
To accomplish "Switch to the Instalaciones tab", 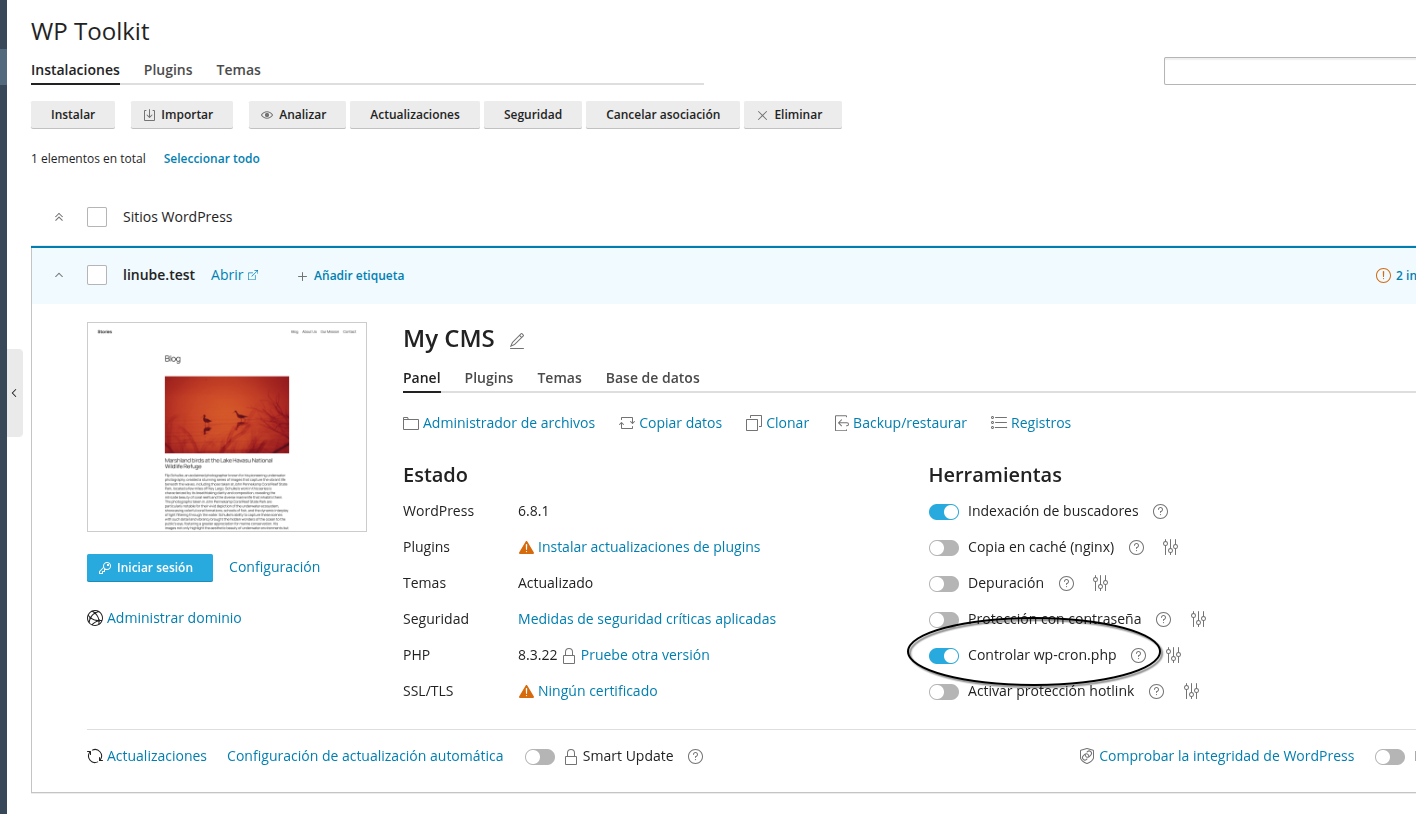I will click(75, 70).
